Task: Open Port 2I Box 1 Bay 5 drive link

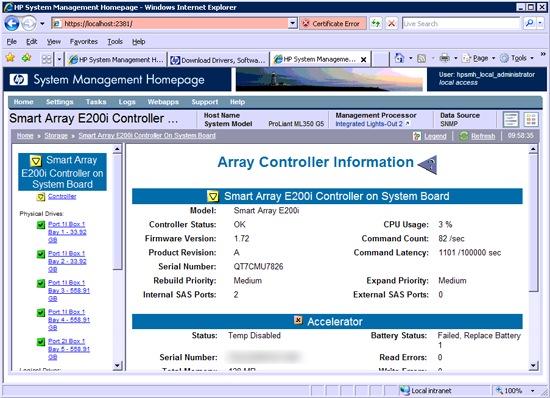Action: (69, 349)
